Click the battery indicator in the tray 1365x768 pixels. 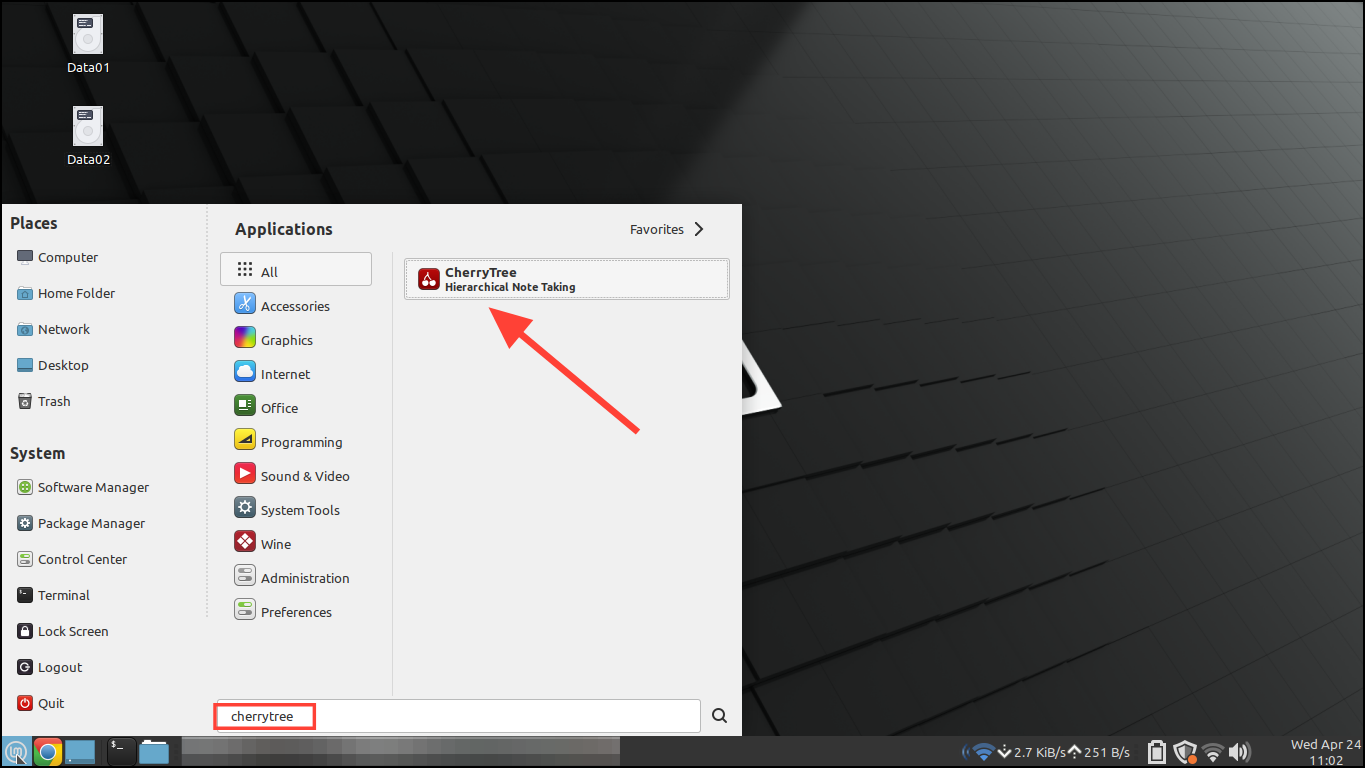click(1157, 752)
